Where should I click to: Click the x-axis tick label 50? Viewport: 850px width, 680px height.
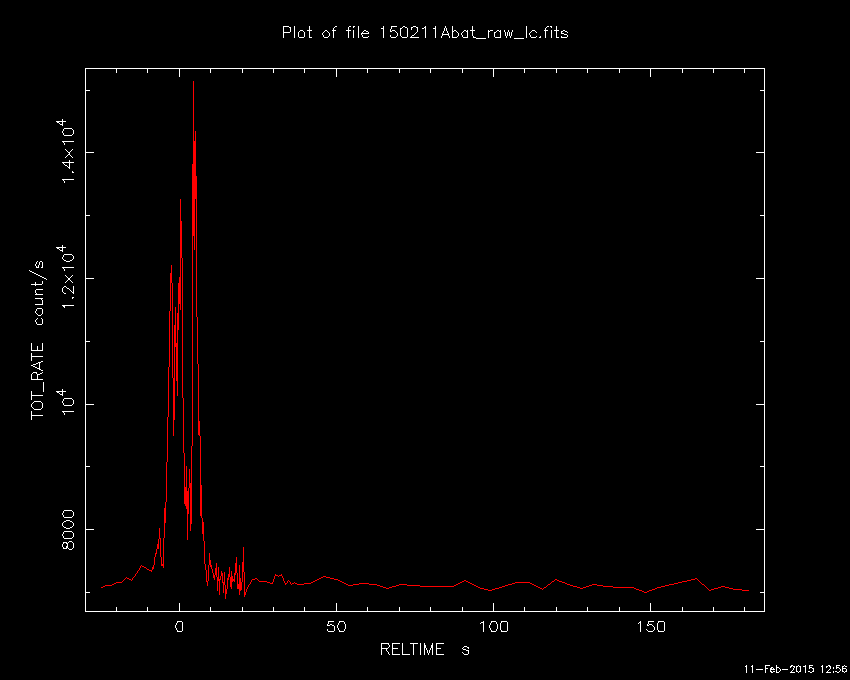pyautogui.click(x=336, y=627)
